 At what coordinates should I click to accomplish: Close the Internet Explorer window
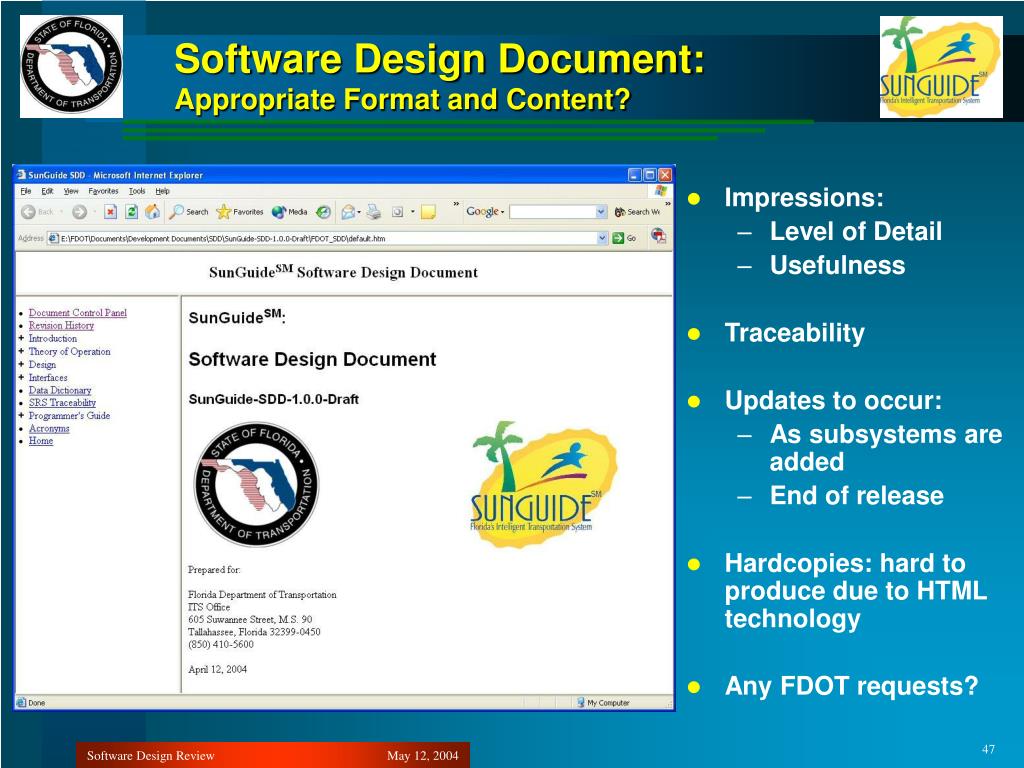click(665, 175)
